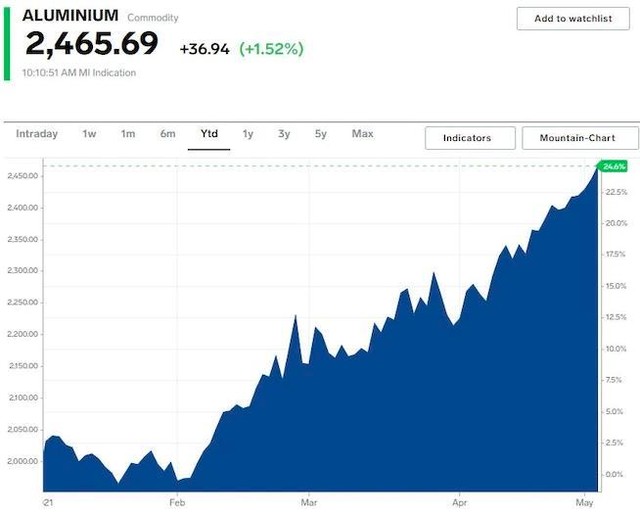This screenshot has height=515, width=640.
Task: Show the 1y chart range
Action: (248, 134)
